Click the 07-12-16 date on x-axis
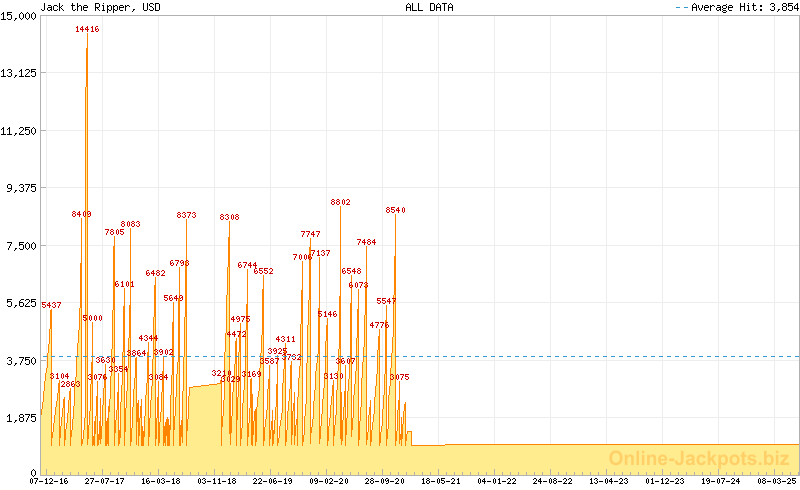800x490 pixels. 50,481
